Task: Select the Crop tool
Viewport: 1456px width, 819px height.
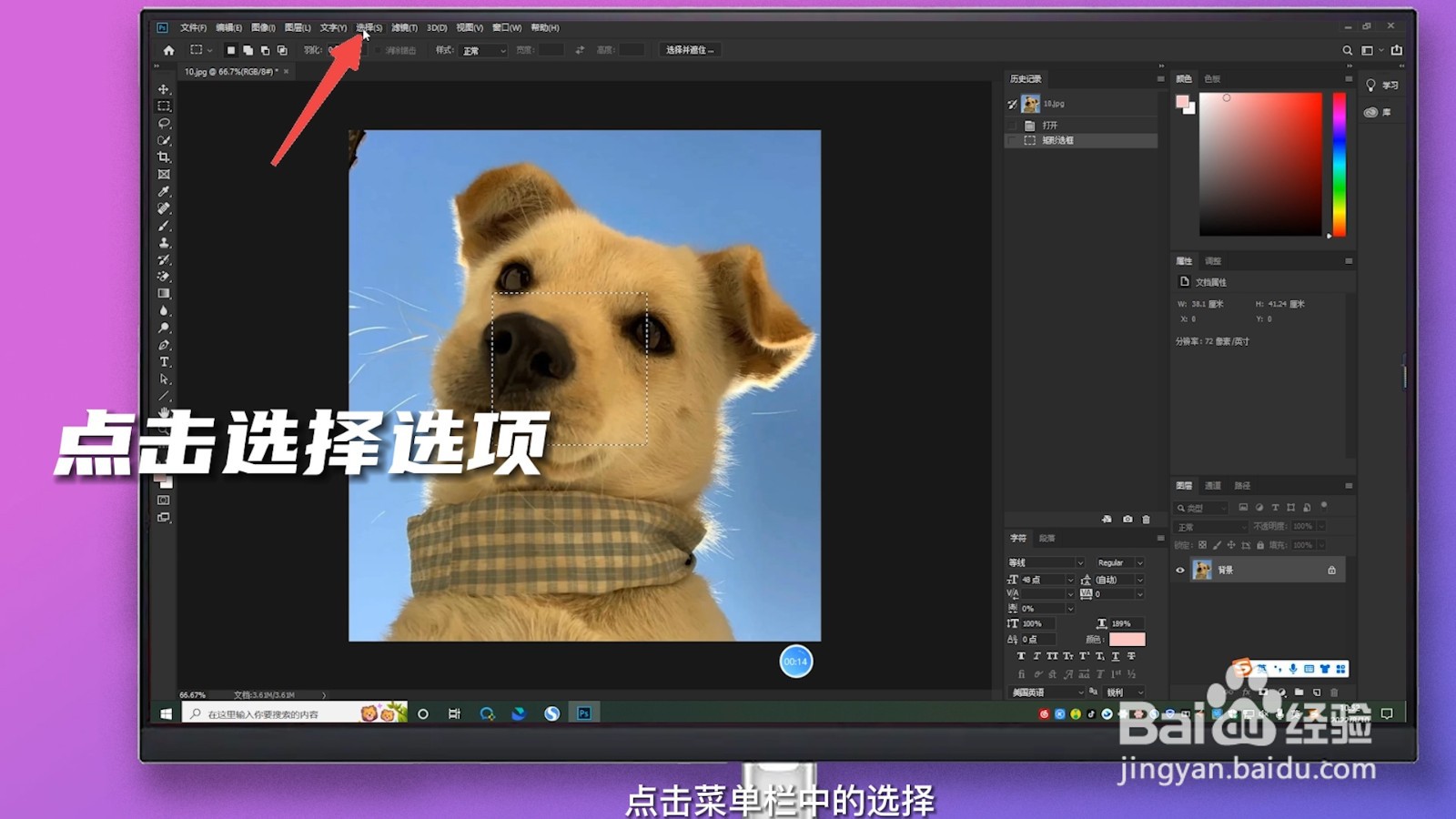Action: [x=164, y=157]
